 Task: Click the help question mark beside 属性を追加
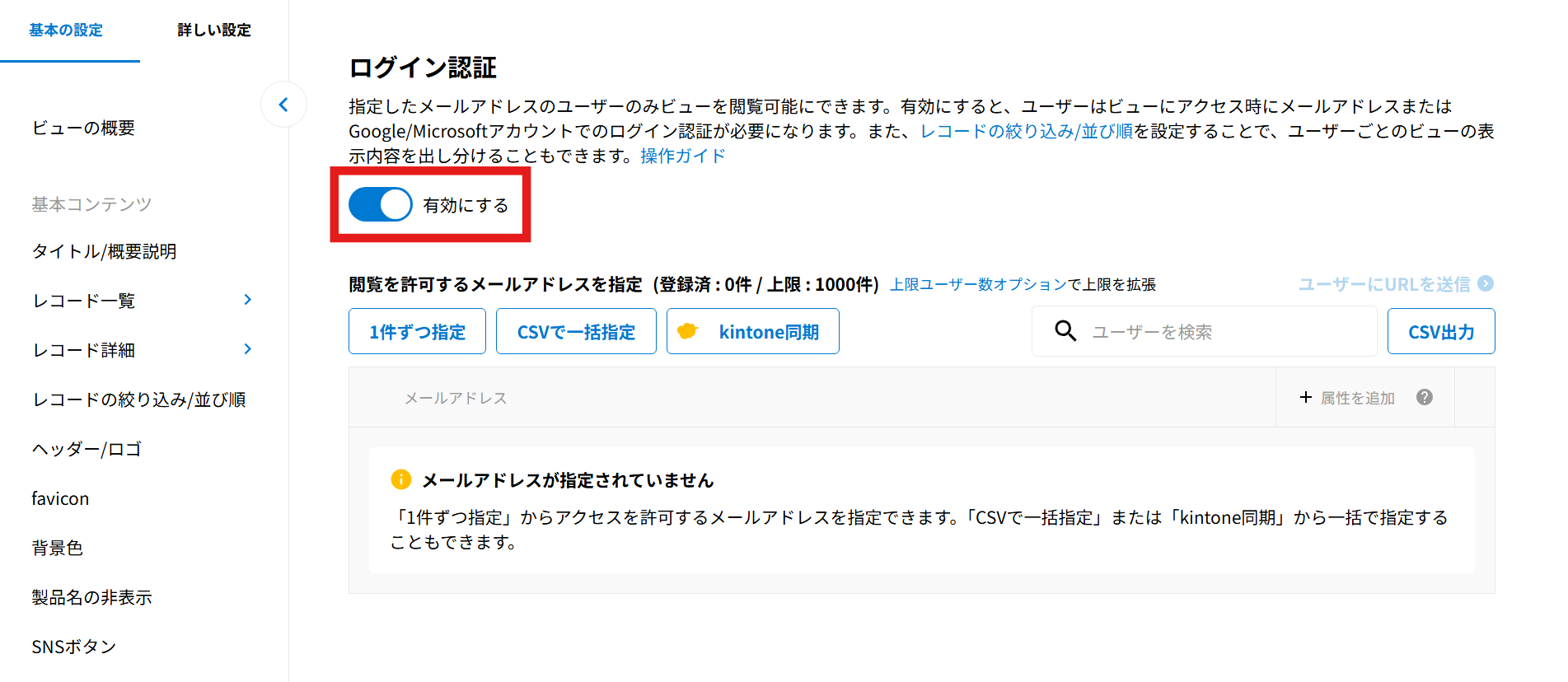click(x=1424, y=397)
